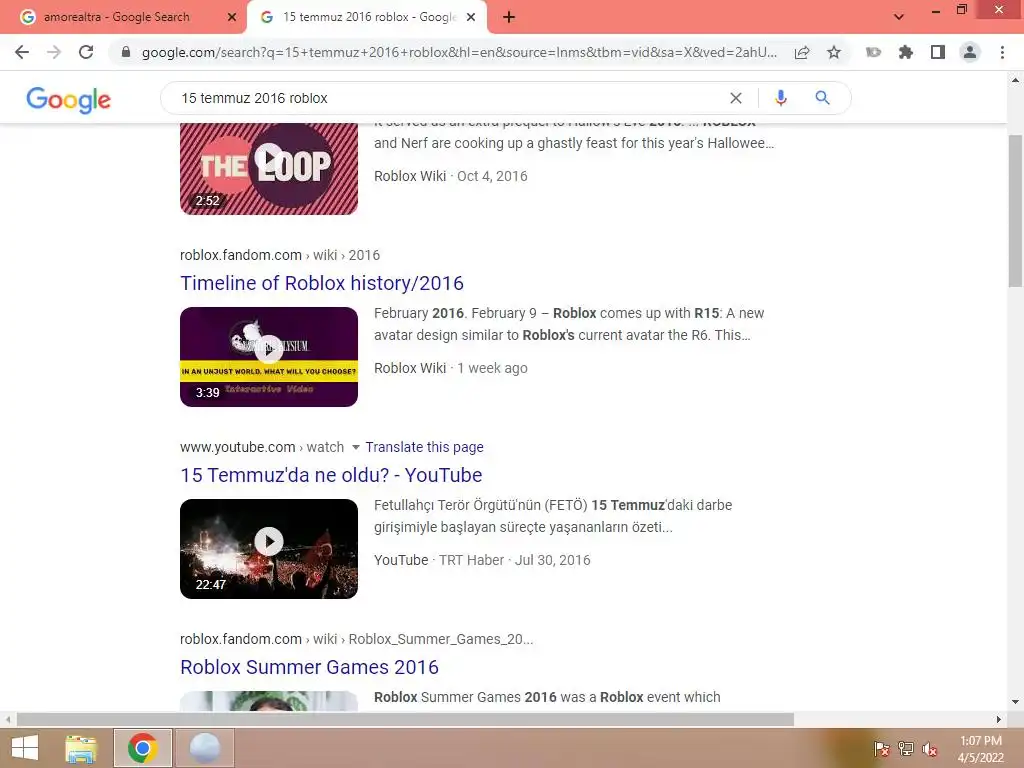Click the horizontal scrollbar thumb
This screenshot has height=768, width=1024.
[x=406, y=719]
